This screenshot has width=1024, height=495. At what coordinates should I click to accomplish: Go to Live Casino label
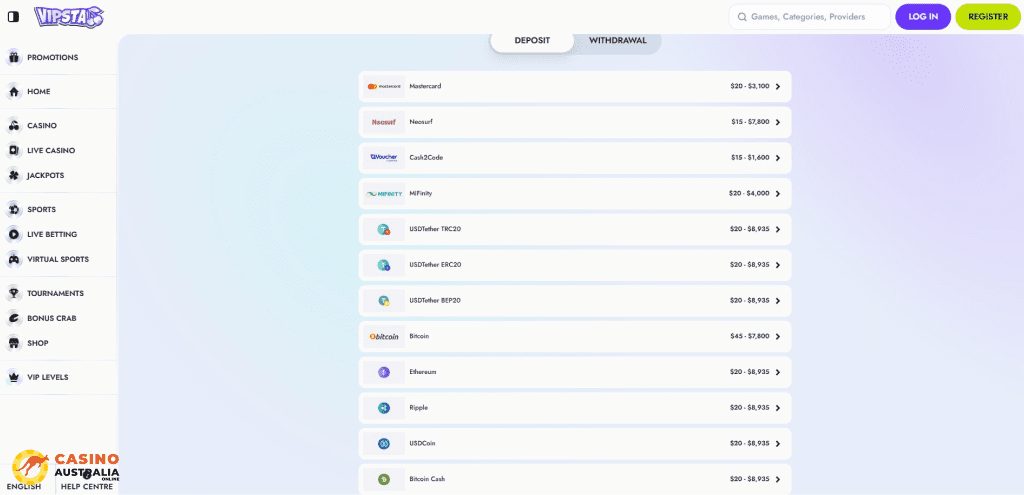51,150
